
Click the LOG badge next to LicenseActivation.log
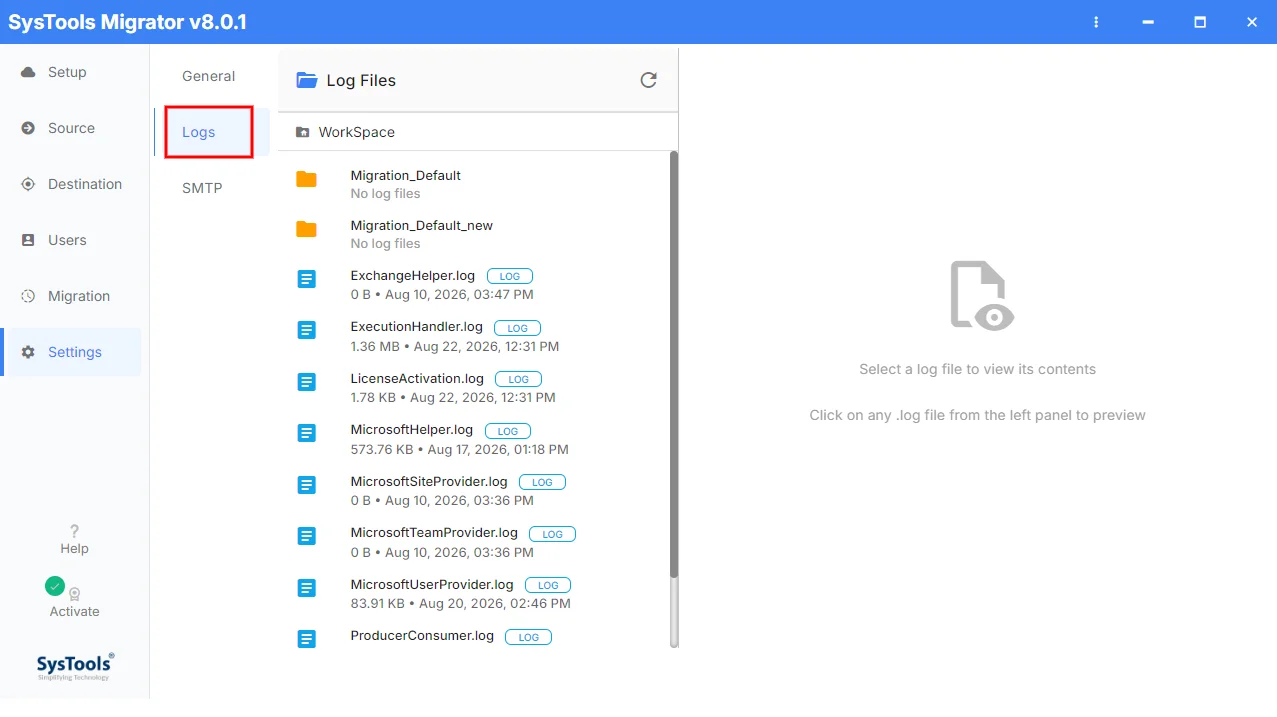click(519, 379)
